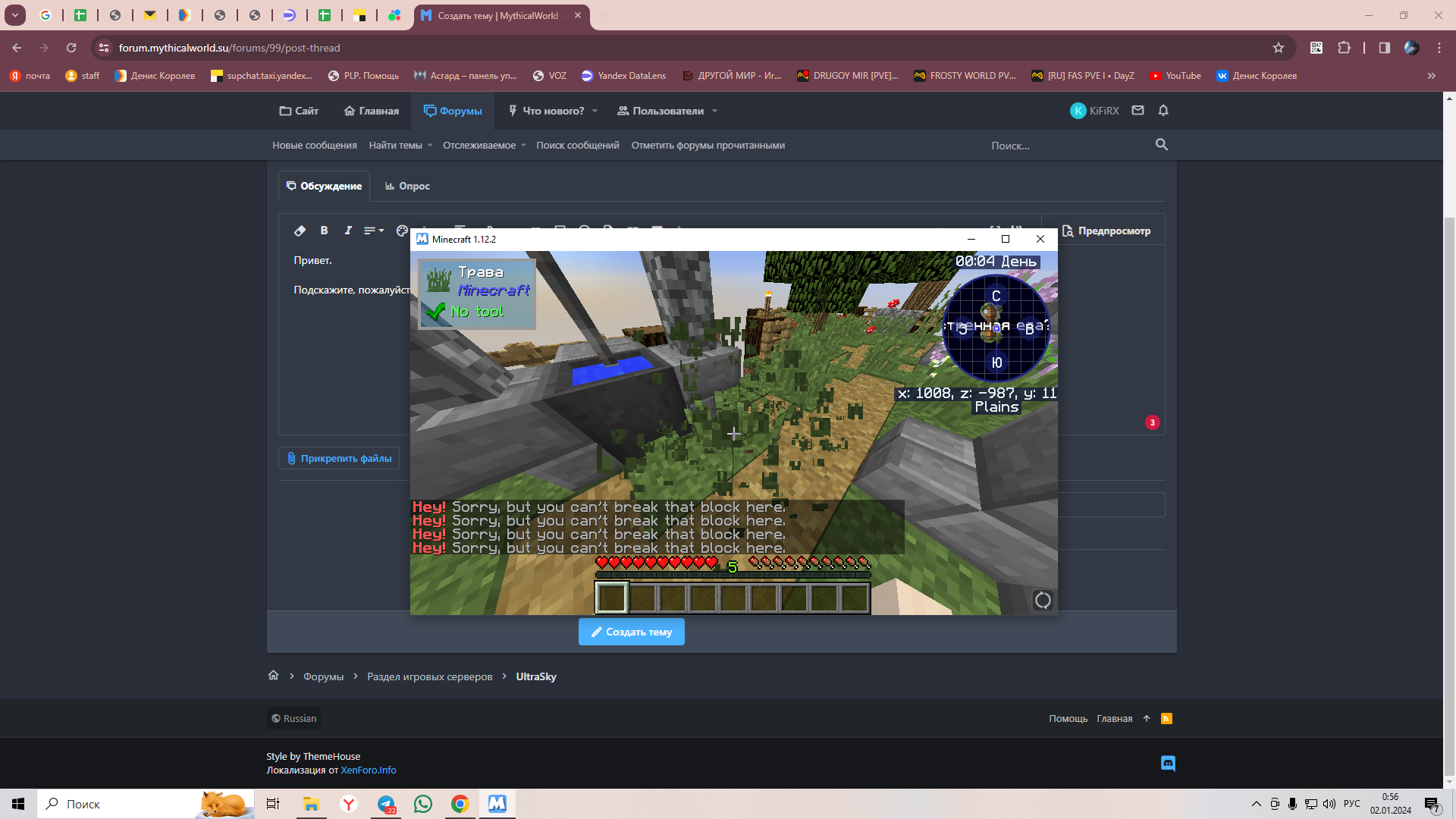Open the Chrome three-dot menu

pyautogui.click(x=1439, y=48)
